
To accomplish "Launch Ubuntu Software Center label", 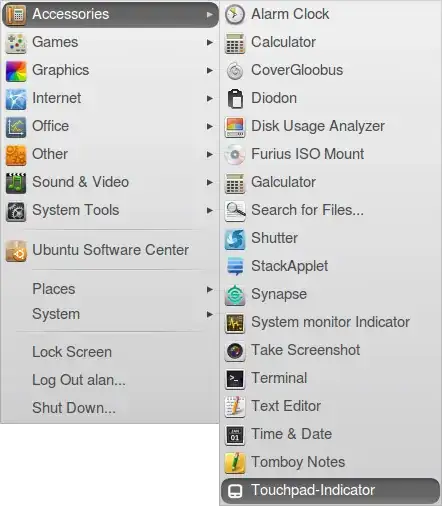I will click(111, 250).
